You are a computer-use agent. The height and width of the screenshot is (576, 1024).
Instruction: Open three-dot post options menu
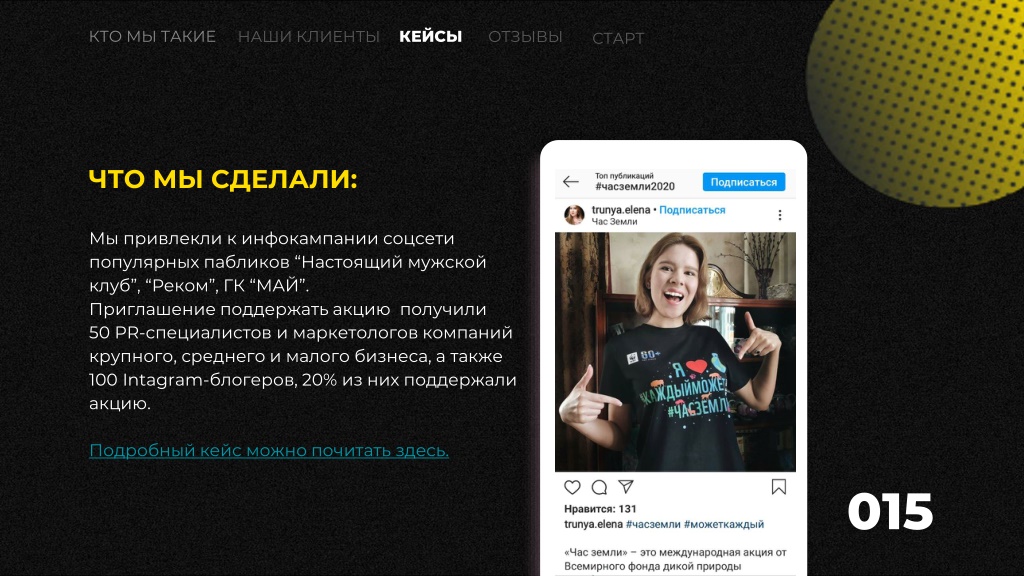(780, 215)
